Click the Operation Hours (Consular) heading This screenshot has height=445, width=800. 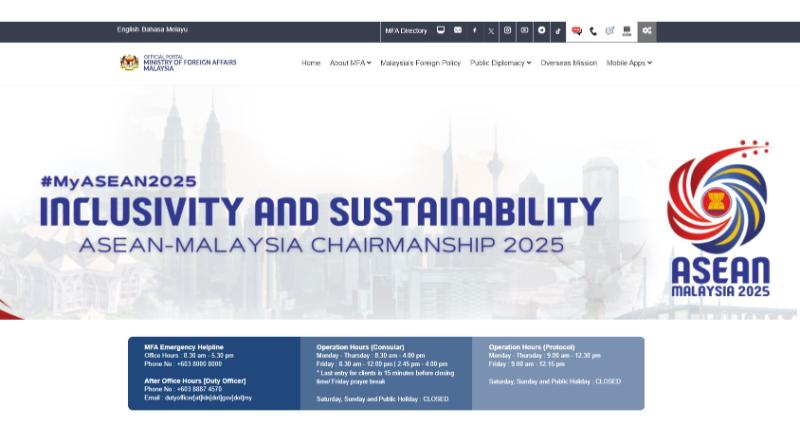tap(360, 347)
